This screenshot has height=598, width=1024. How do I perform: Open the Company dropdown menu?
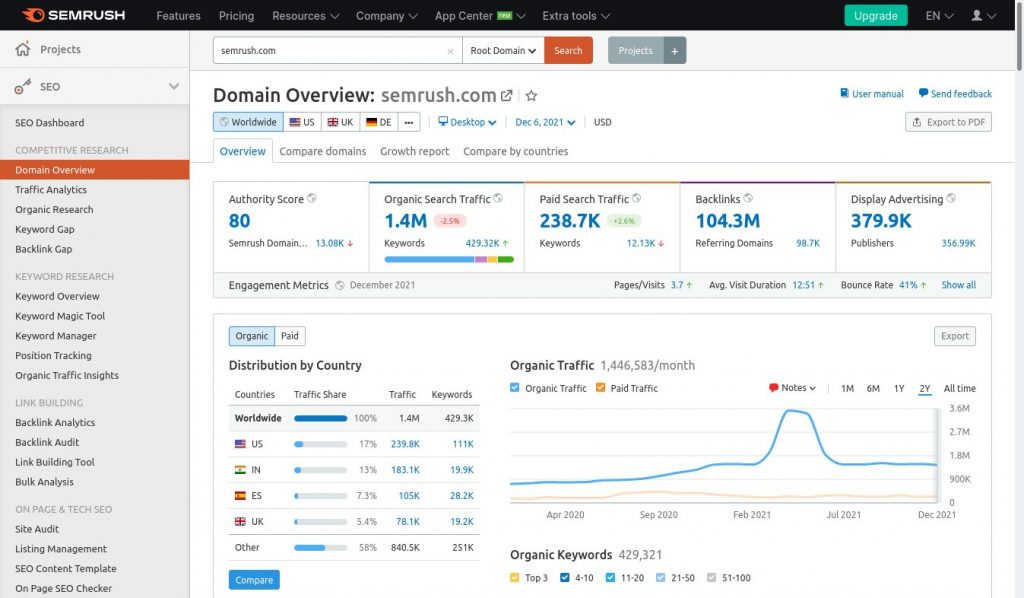pyautogui.click(x=387, y=16)
